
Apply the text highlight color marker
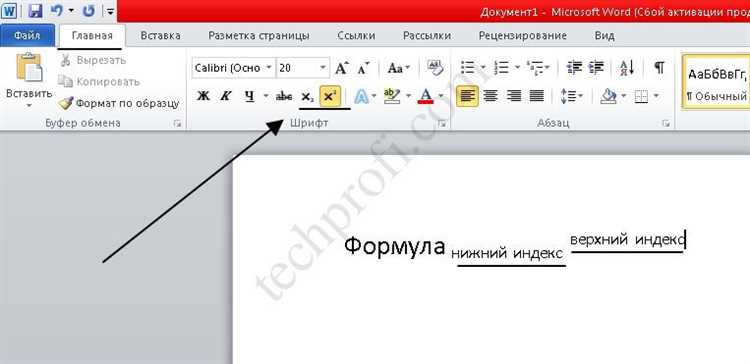(x=392, y=96)
